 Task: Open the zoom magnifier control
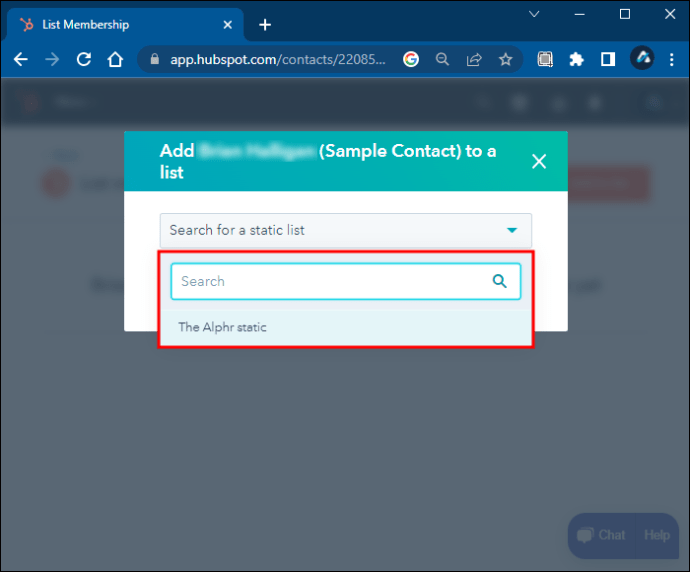pyautogui.click(x=442, y=59)
